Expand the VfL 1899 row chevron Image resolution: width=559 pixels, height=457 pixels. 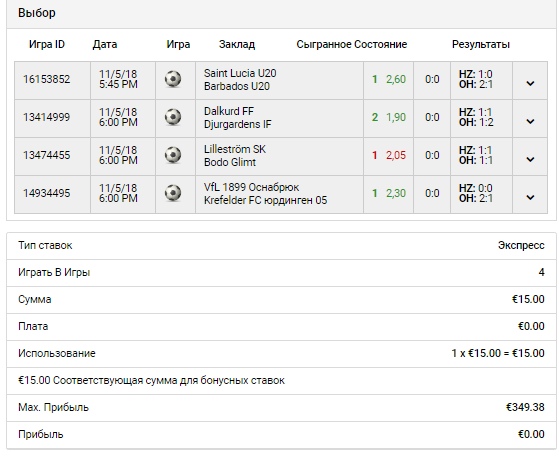pyautogui.click(x=530, y=197)
